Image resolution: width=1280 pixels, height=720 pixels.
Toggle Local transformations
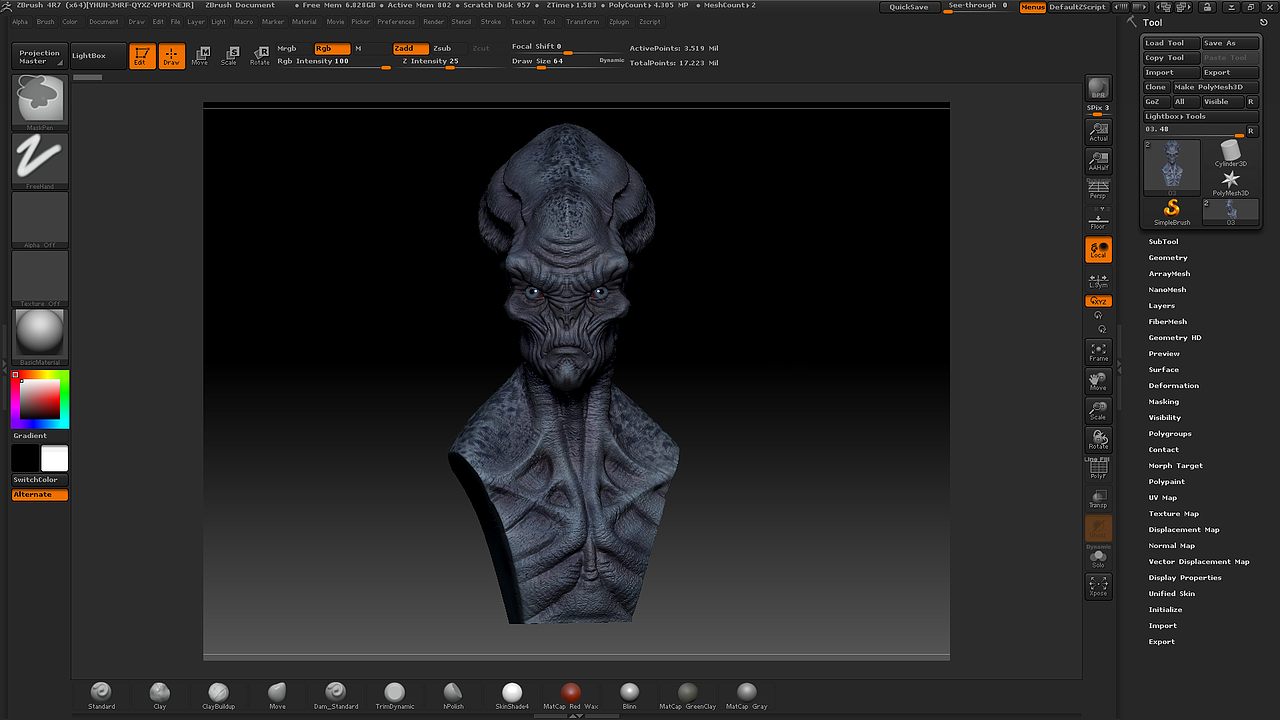[1099, 250]
